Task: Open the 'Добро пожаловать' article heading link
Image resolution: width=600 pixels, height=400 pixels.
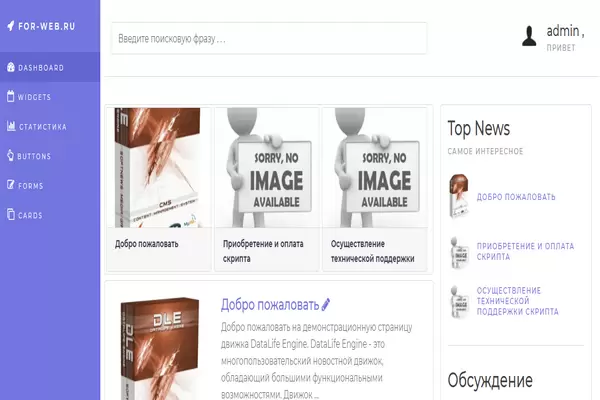Action: (x=269, y=304)
